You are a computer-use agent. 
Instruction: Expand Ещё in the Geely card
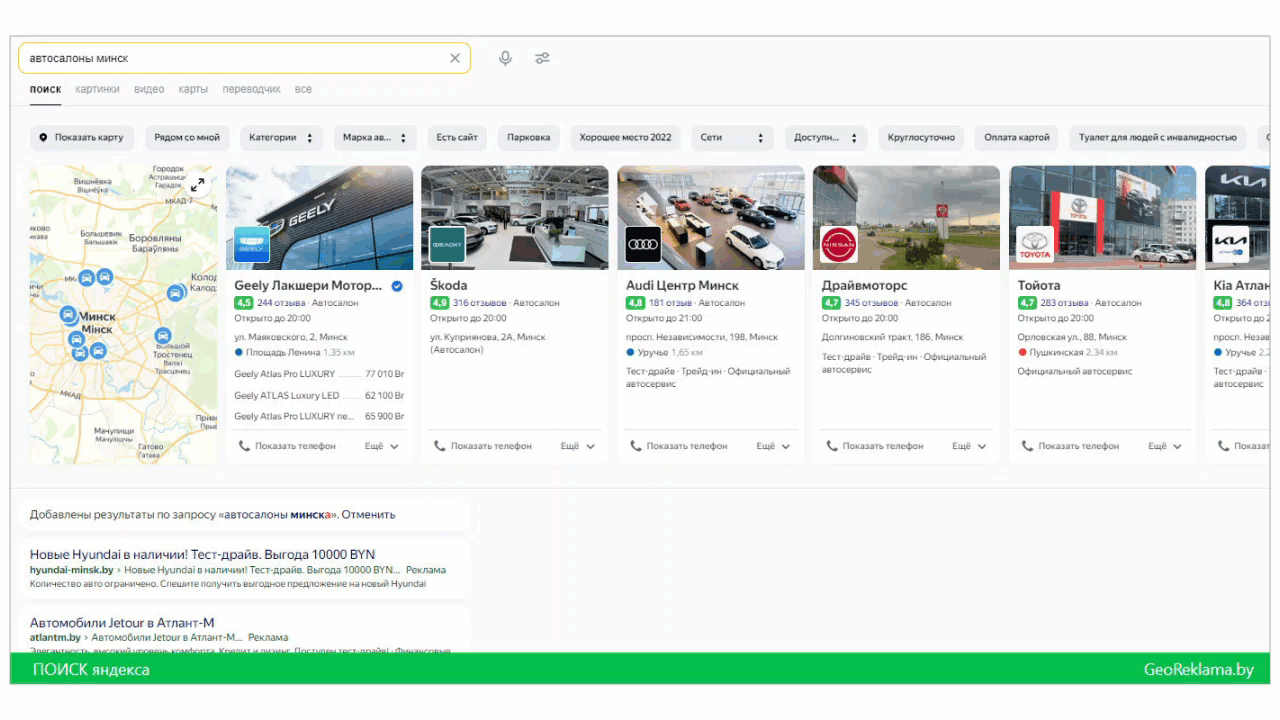(x=382, y=446)
